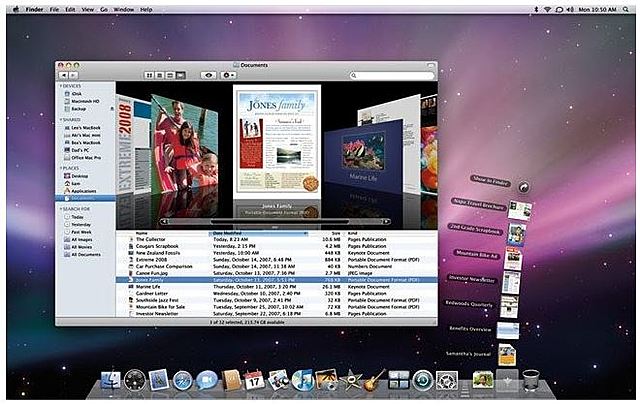The image size is (640, 407).
Task: Click Cover Flow left scroll arrow
Action: (x=164, y=222)
